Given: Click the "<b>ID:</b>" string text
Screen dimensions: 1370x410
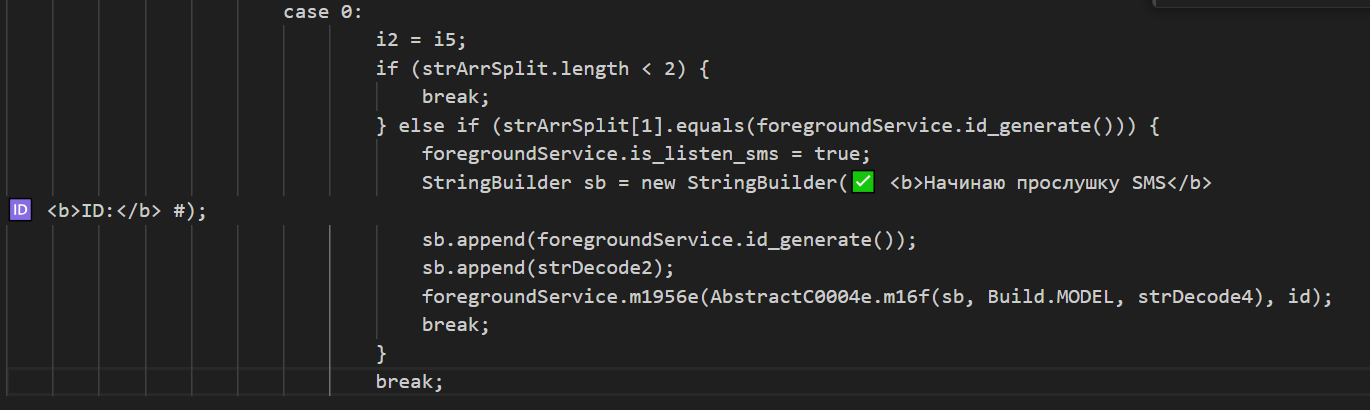Looking at the screenshot, I should click(x=104, y=211).
